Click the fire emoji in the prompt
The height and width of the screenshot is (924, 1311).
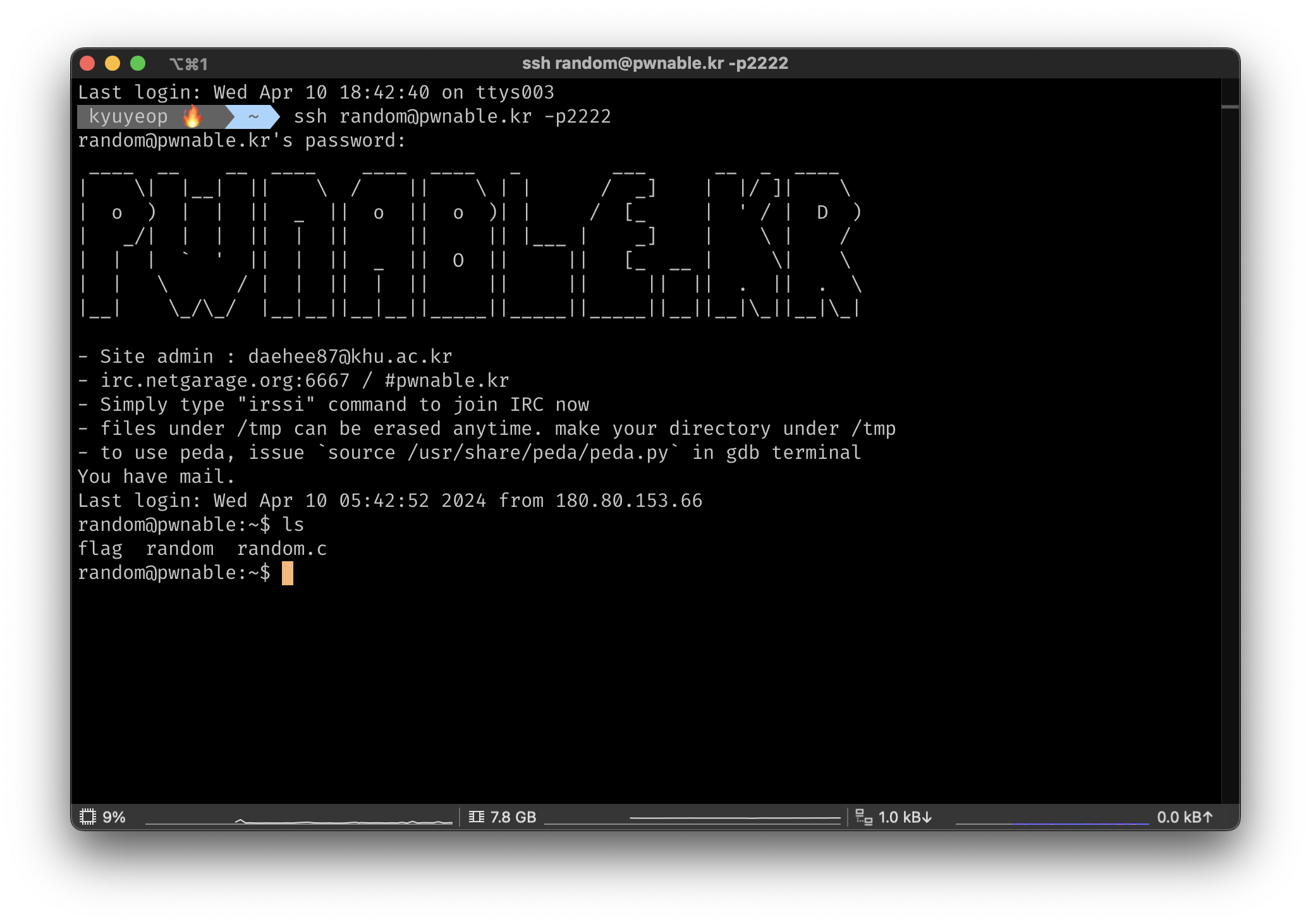[192, 116]
